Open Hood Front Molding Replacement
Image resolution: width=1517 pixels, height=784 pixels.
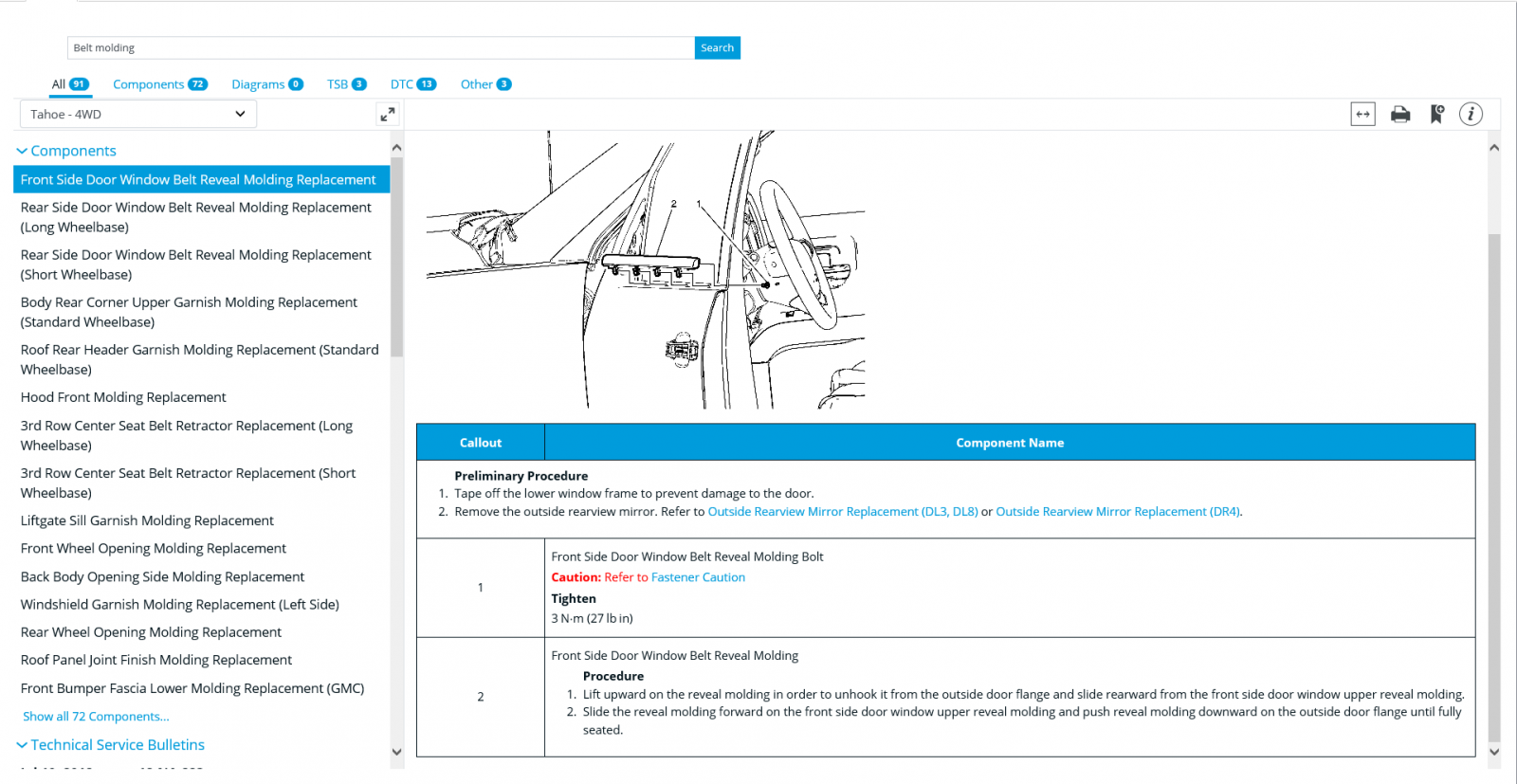(x=123, y=397)
